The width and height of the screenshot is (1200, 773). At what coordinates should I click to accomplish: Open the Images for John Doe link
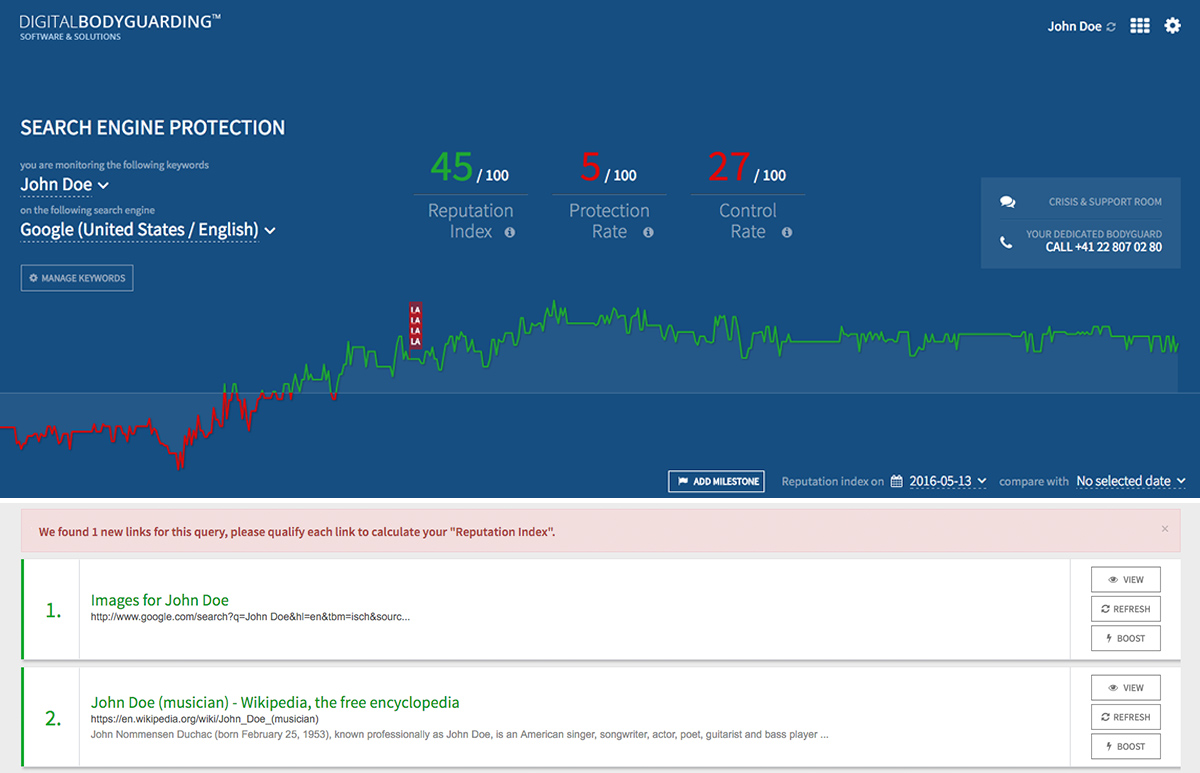coord(160,600)
